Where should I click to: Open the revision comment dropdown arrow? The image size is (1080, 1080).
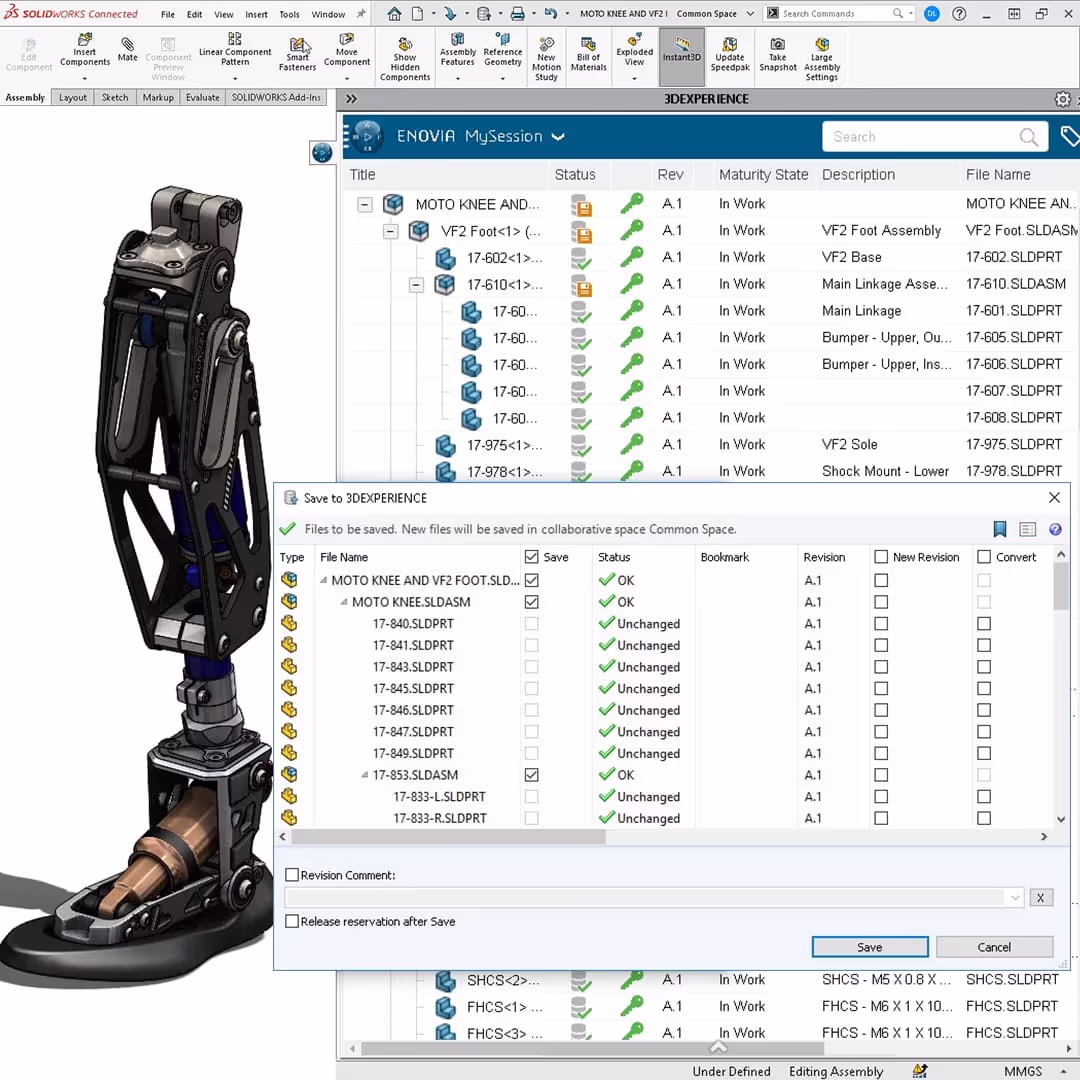click(x=1014, y=897)
